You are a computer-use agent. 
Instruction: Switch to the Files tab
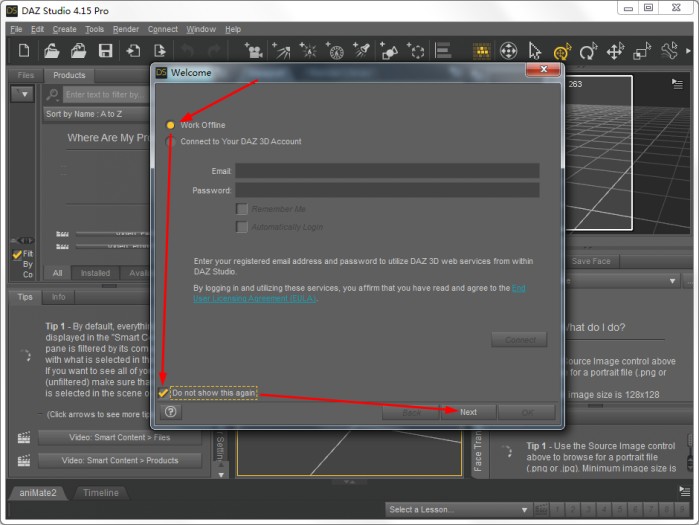pos(26,75)
